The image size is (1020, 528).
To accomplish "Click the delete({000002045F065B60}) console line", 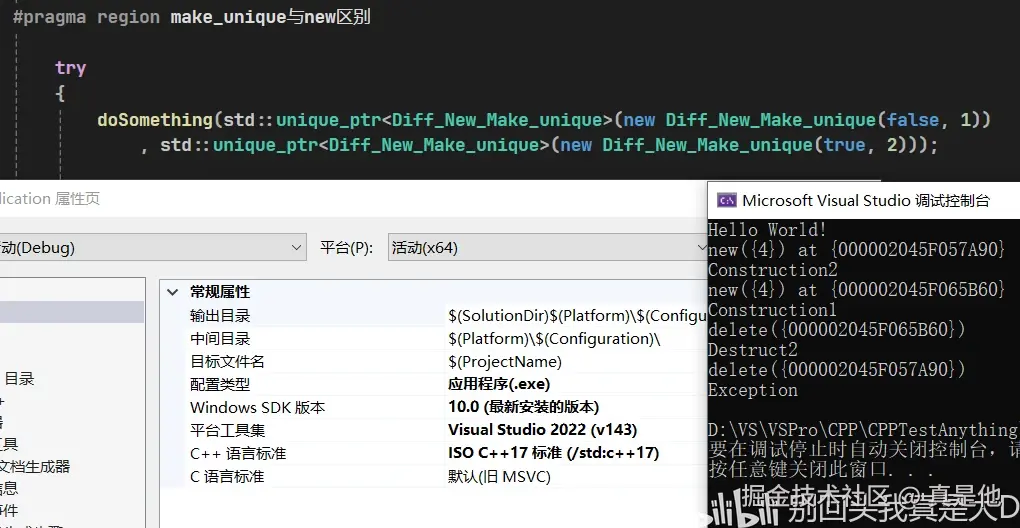I will pyautogui.click(x=837, y=330).
